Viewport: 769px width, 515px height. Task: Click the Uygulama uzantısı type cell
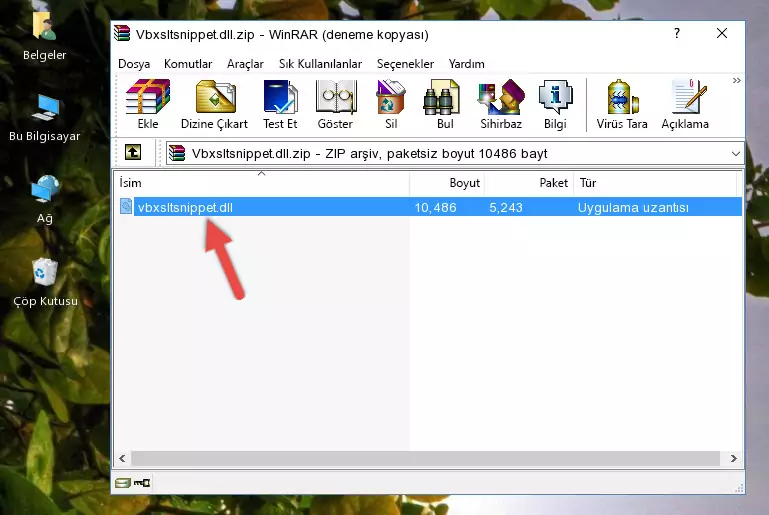click(633, 207)
